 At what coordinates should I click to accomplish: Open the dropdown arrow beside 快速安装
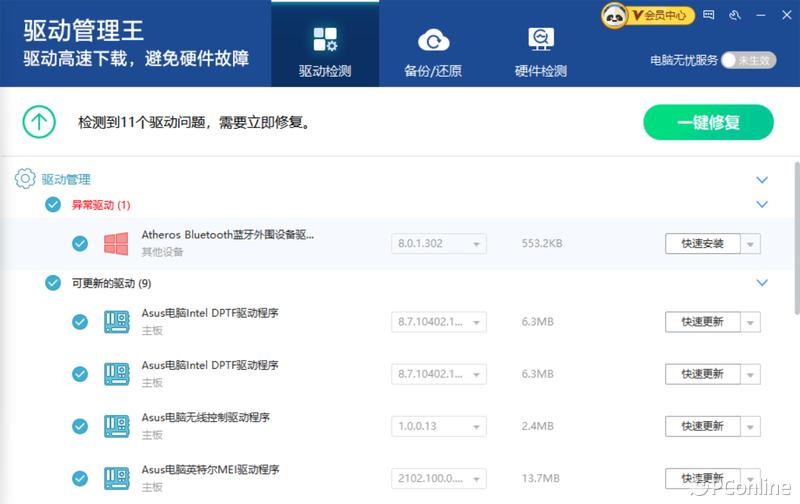pyautogui.click(x=750, y=244)
